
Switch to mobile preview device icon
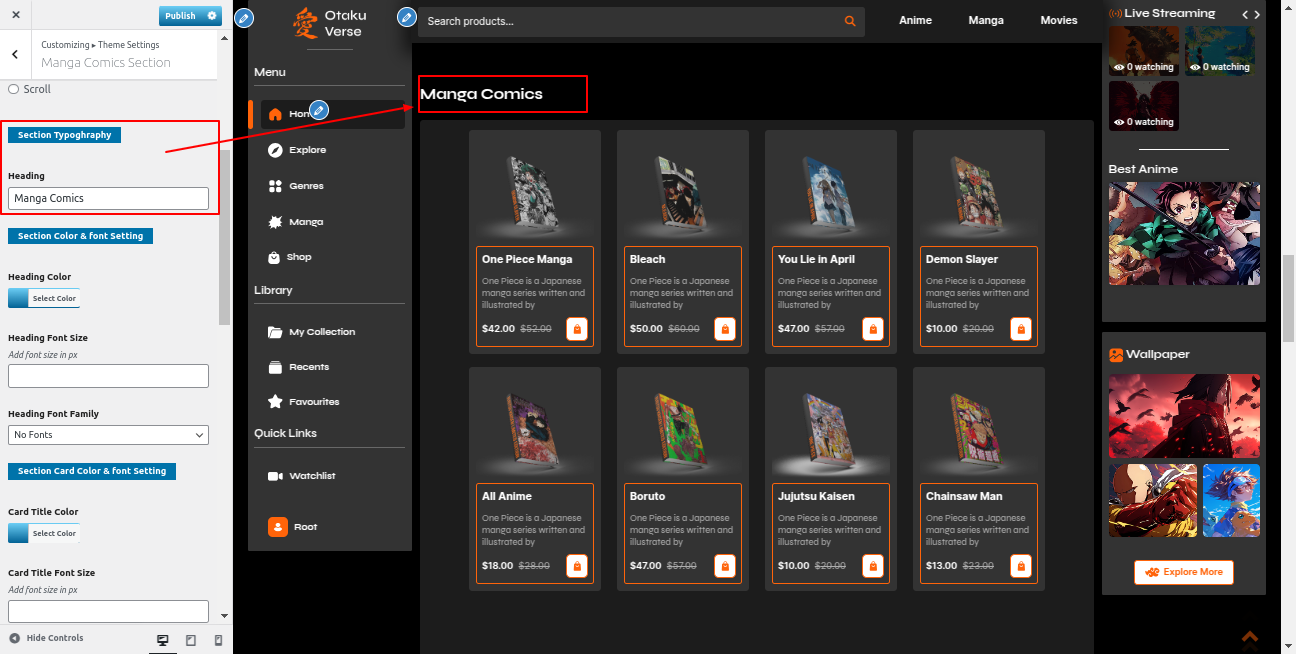(218, 640)
